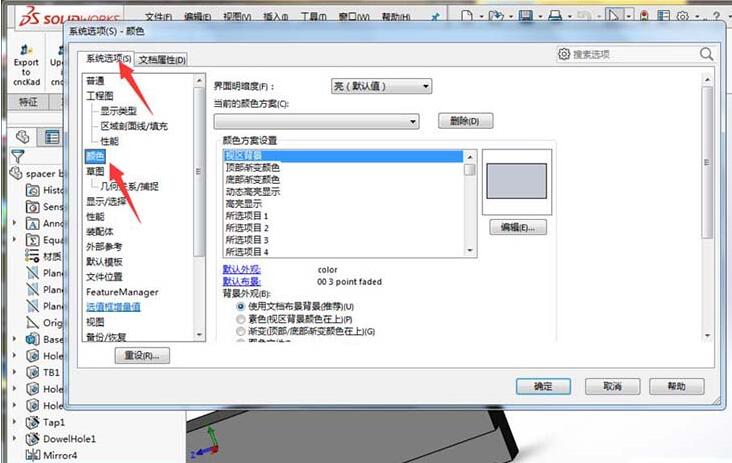
Task: Select the 材质 material item in feature tree
Action: point(43,256)
